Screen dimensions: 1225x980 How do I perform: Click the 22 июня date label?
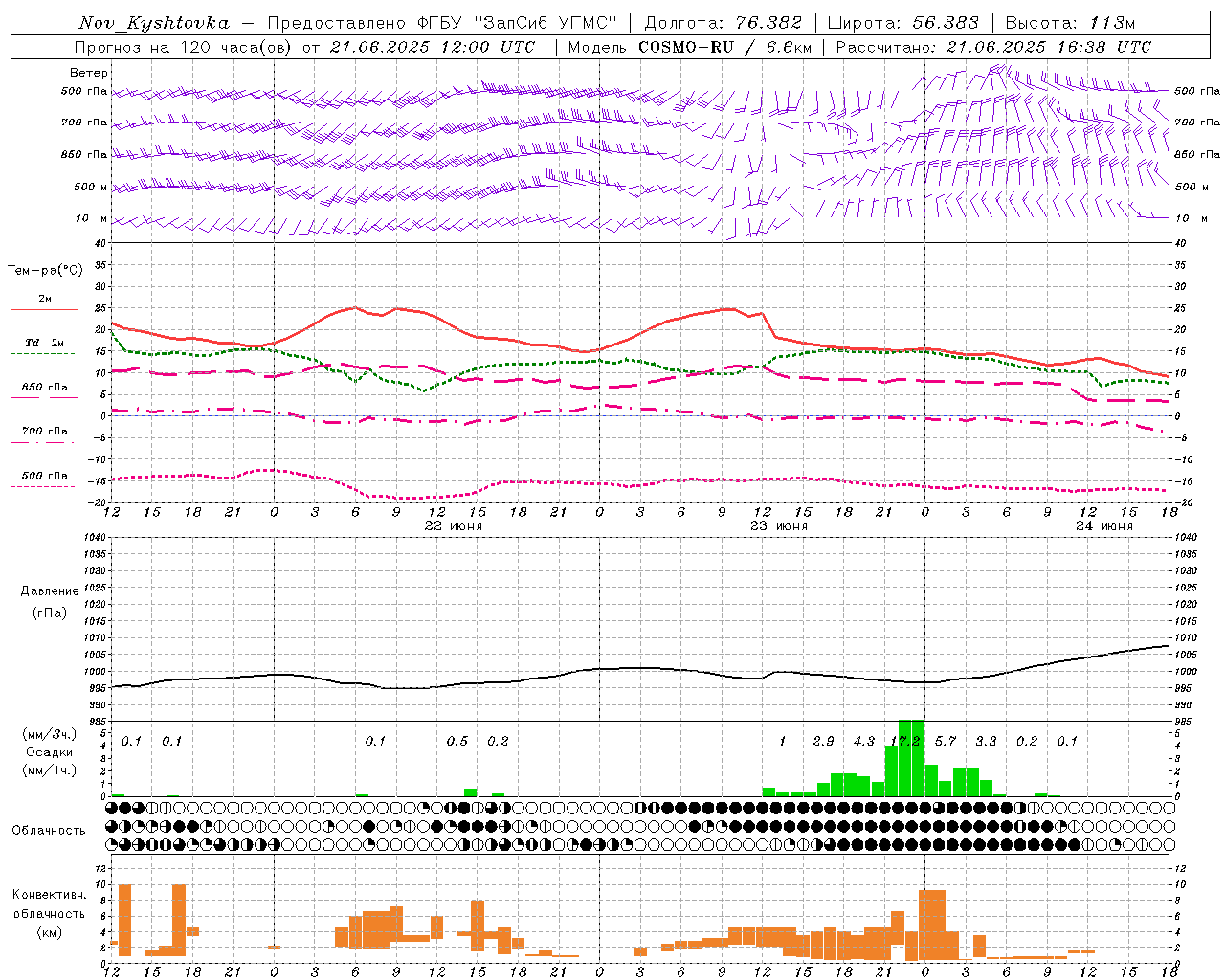point(454,526)
